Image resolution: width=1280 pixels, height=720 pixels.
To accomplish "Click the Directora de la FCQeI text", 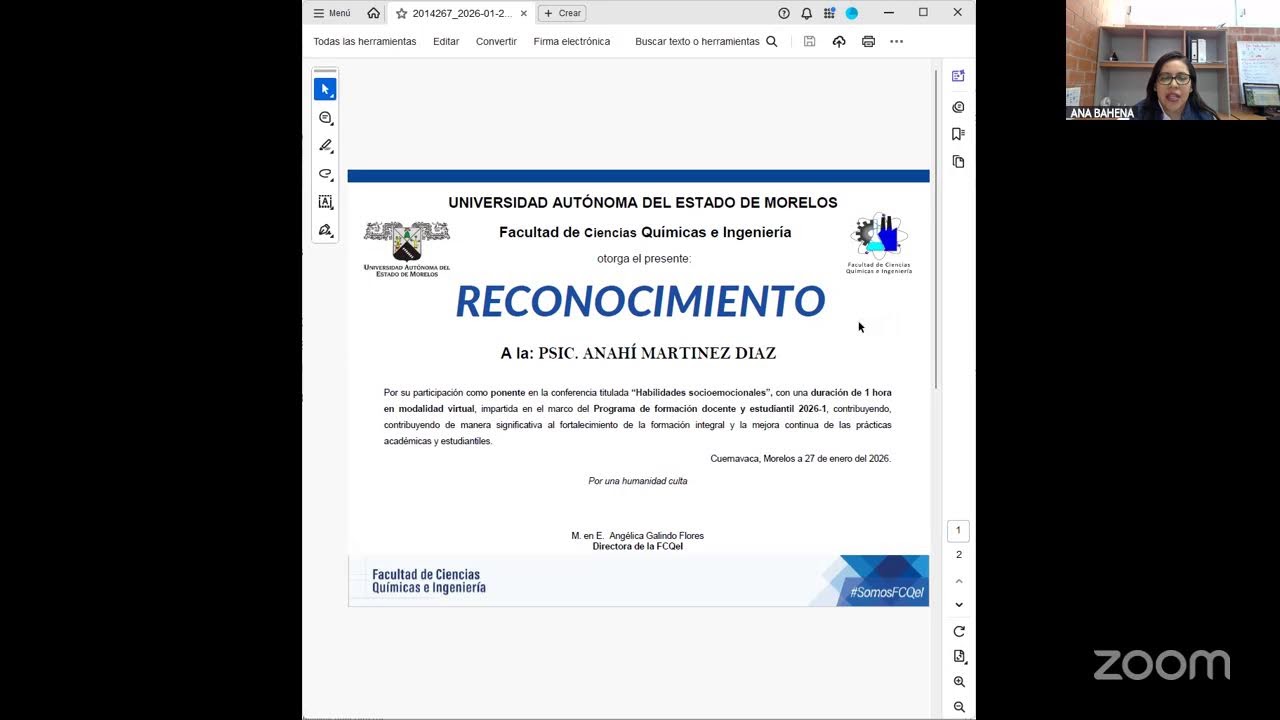I will coord(638,547).
